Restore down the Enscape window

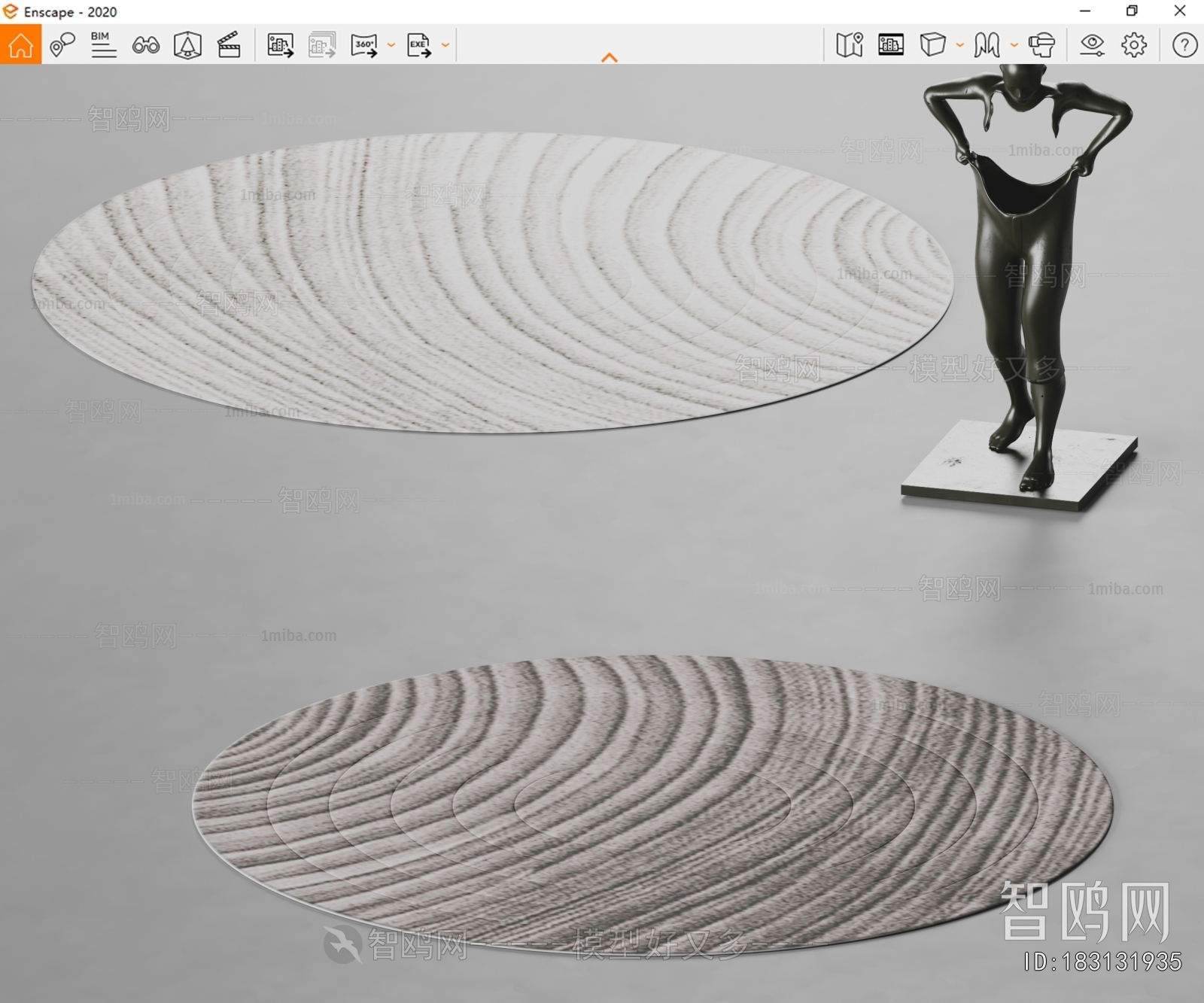(x=1132, y=11)
